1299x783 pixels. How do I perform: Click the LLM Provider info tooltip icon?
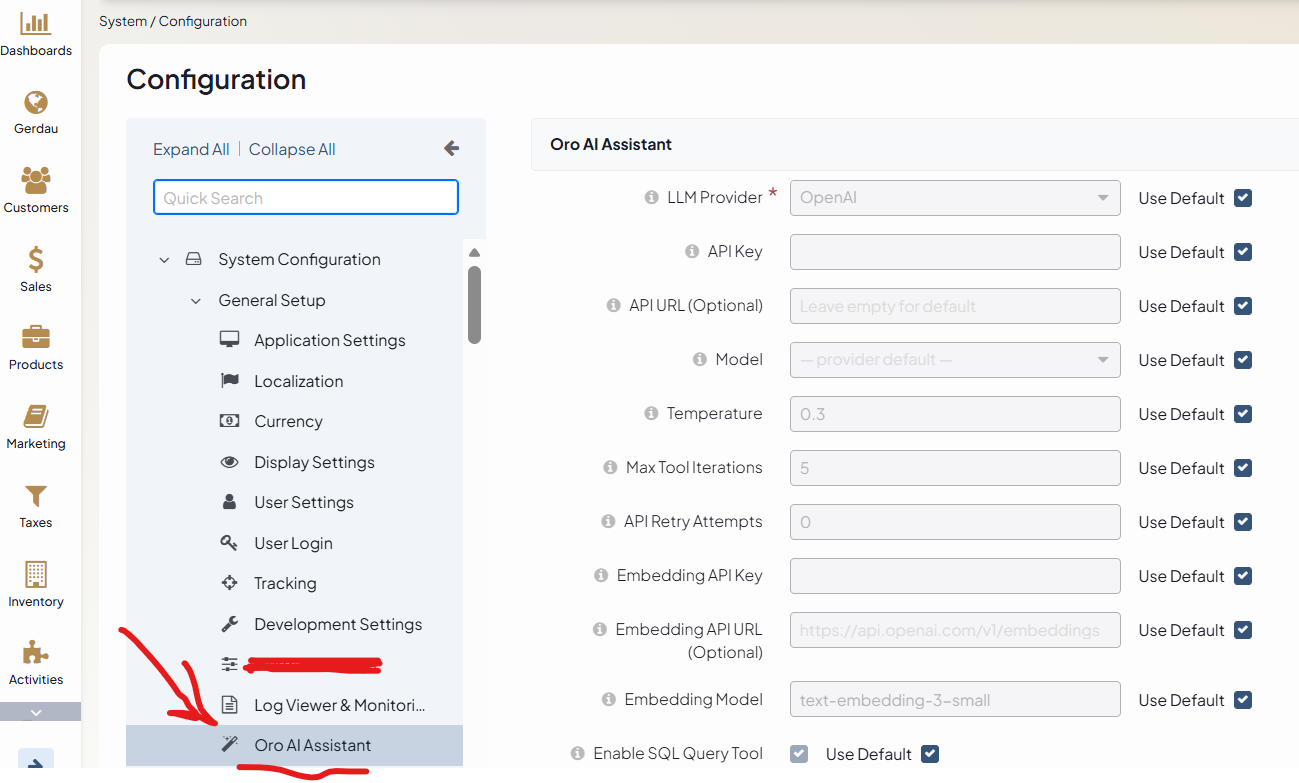[651, 198]
